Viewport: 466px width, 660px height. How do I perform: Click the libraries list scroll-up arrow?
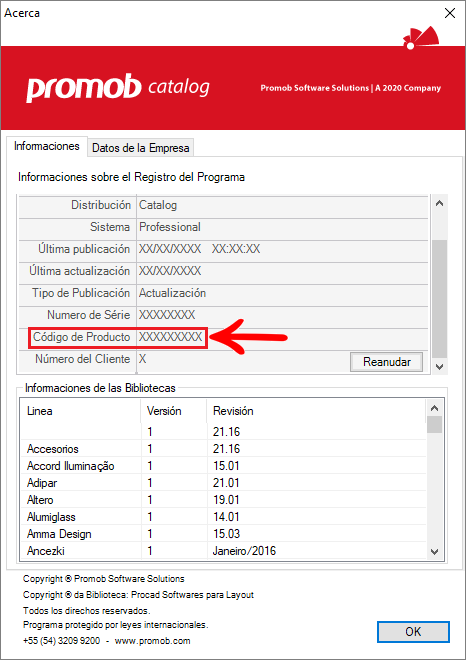coord(435,408)
